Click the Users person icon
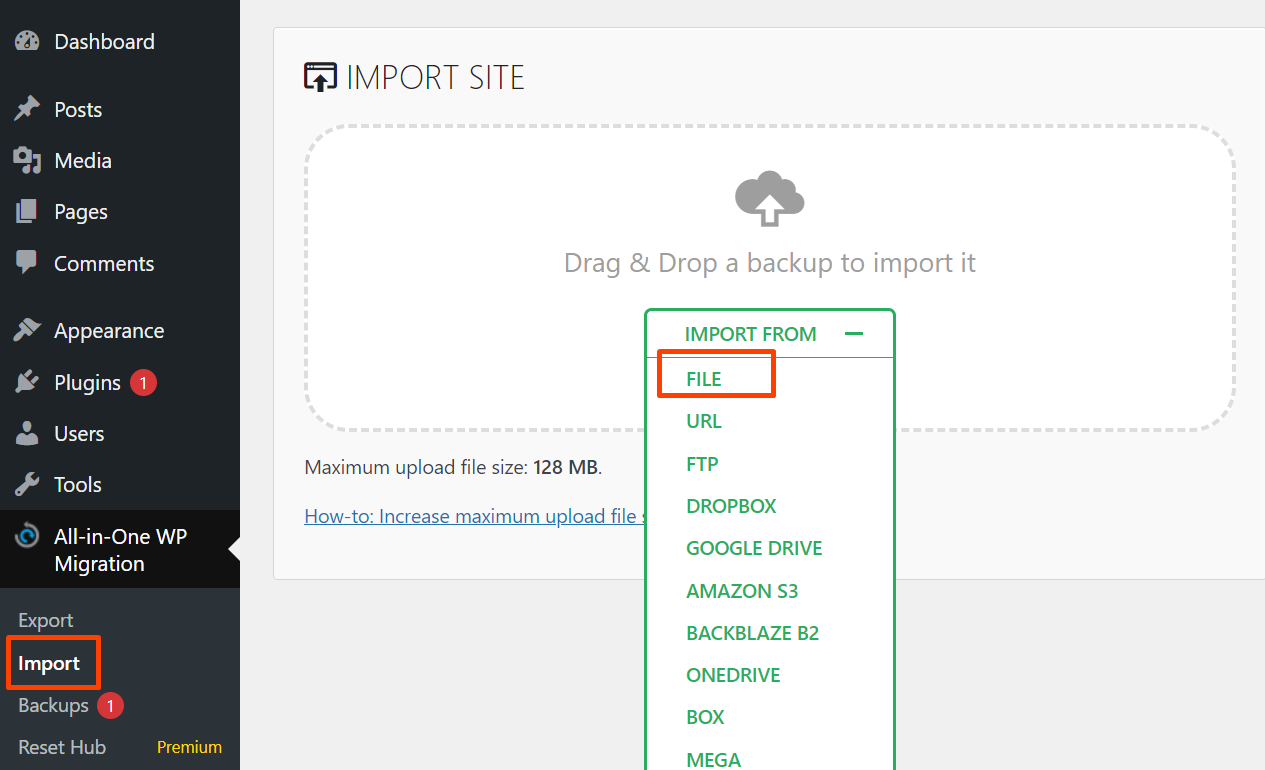1265x770 pixels. 27,433
